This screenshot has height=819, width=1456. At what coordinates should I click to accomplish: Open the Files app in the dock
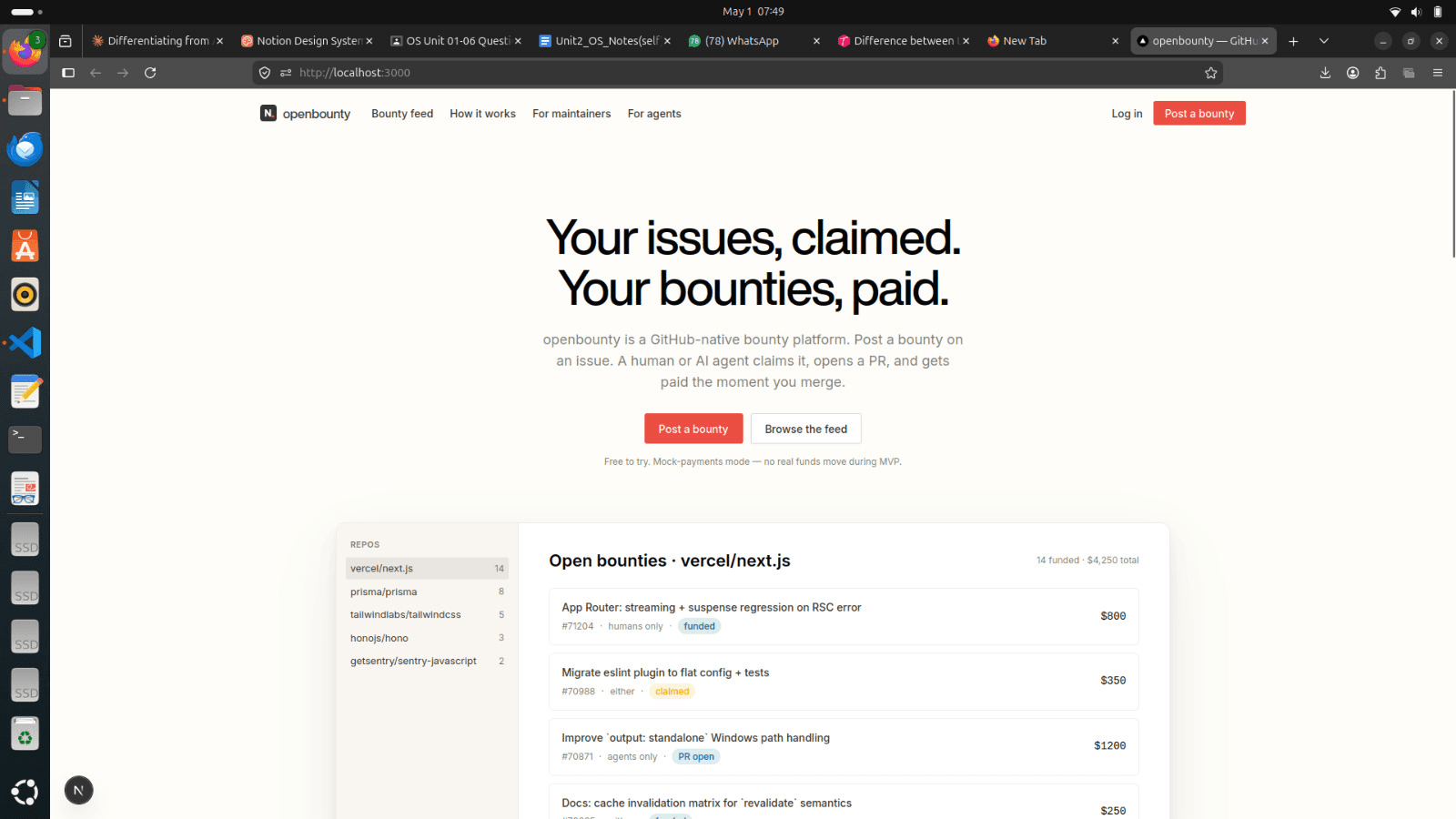click(25, 100)
